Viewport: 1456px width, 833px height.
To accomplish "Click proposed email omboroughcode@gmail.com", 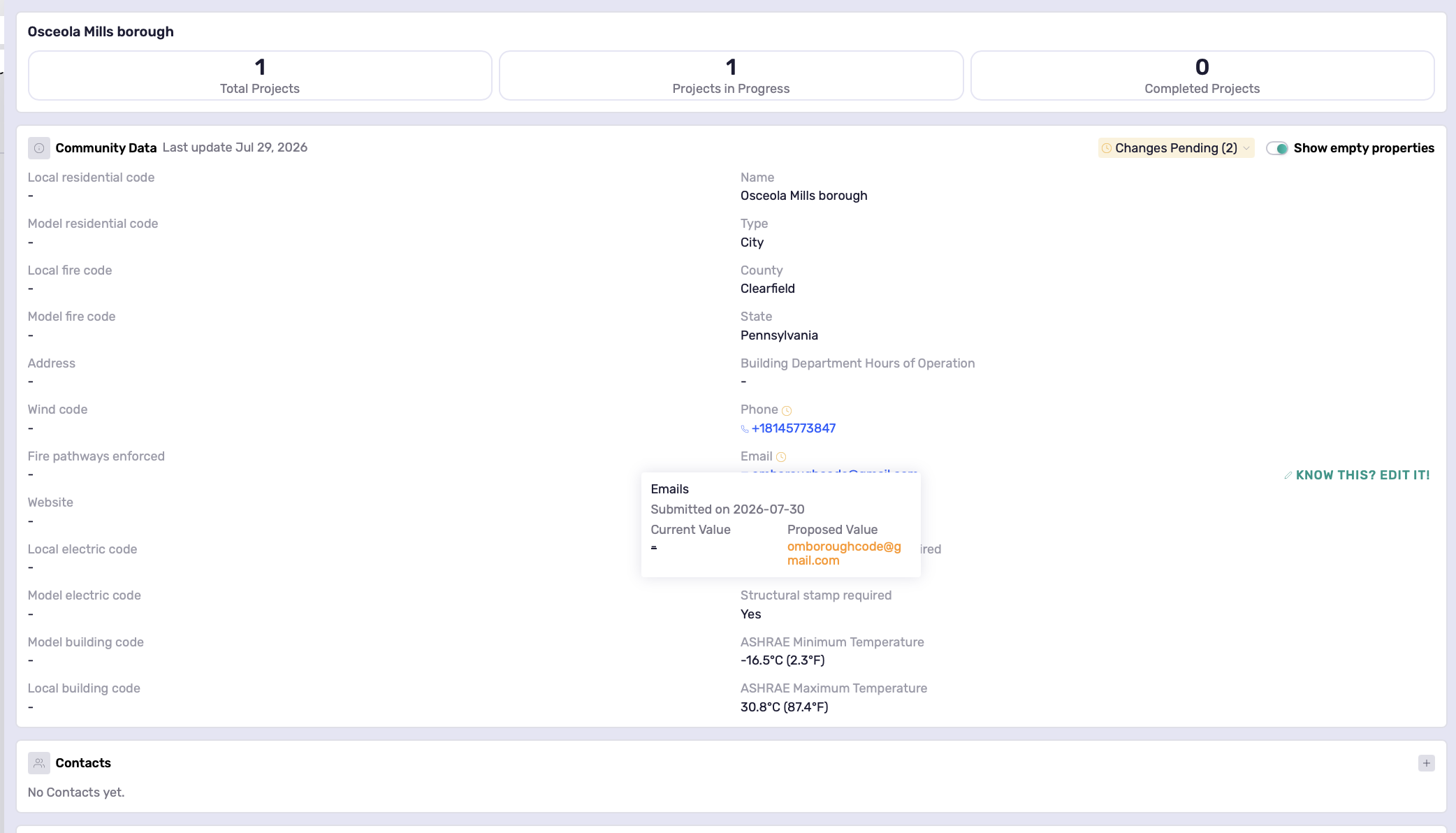I will pyautogui.click(x=844, y=553).
